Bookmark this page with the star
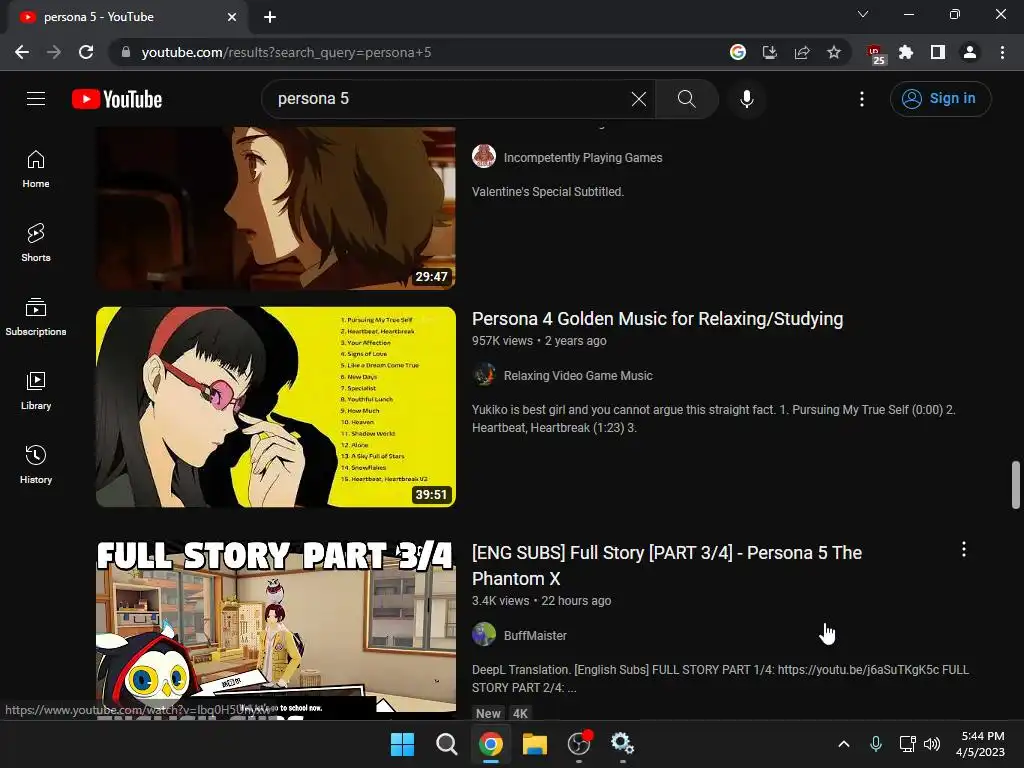1024x768 pixels. (834, 52)
